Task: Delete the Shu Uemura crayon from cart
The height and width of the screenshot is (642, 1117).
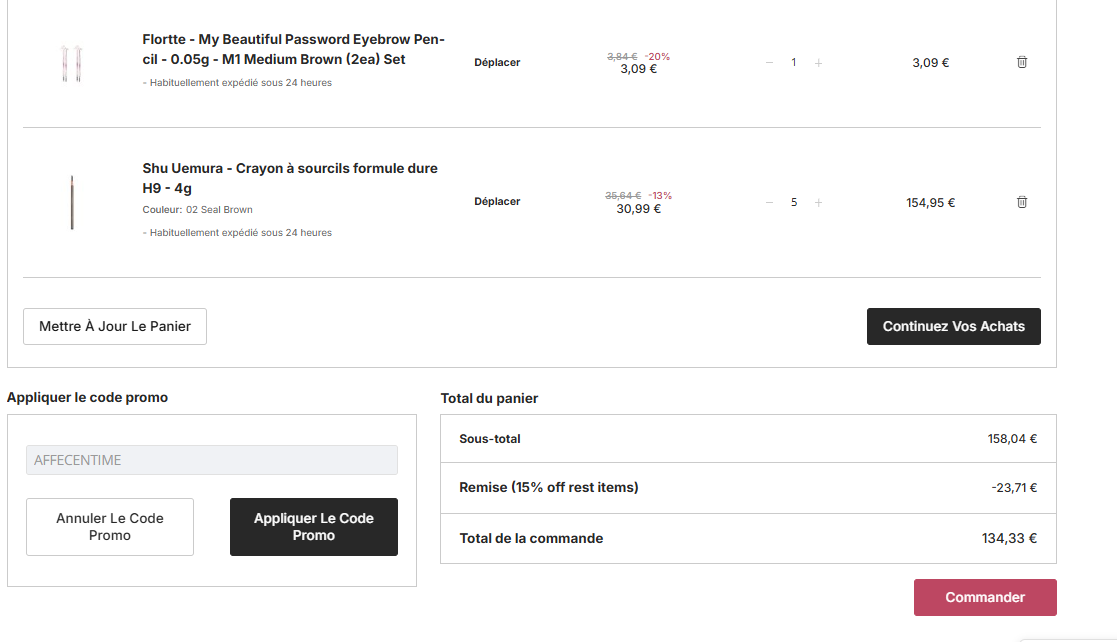Action: pos(1022,202)
